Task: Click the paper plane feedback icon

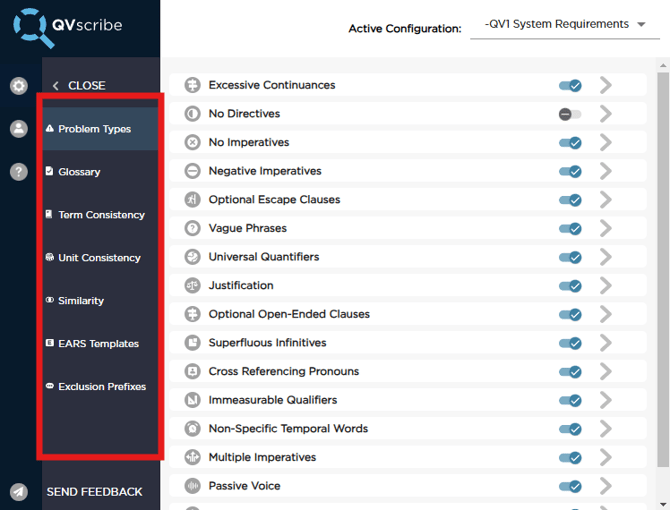Action: pyautogui.click(x=19, y=492)
